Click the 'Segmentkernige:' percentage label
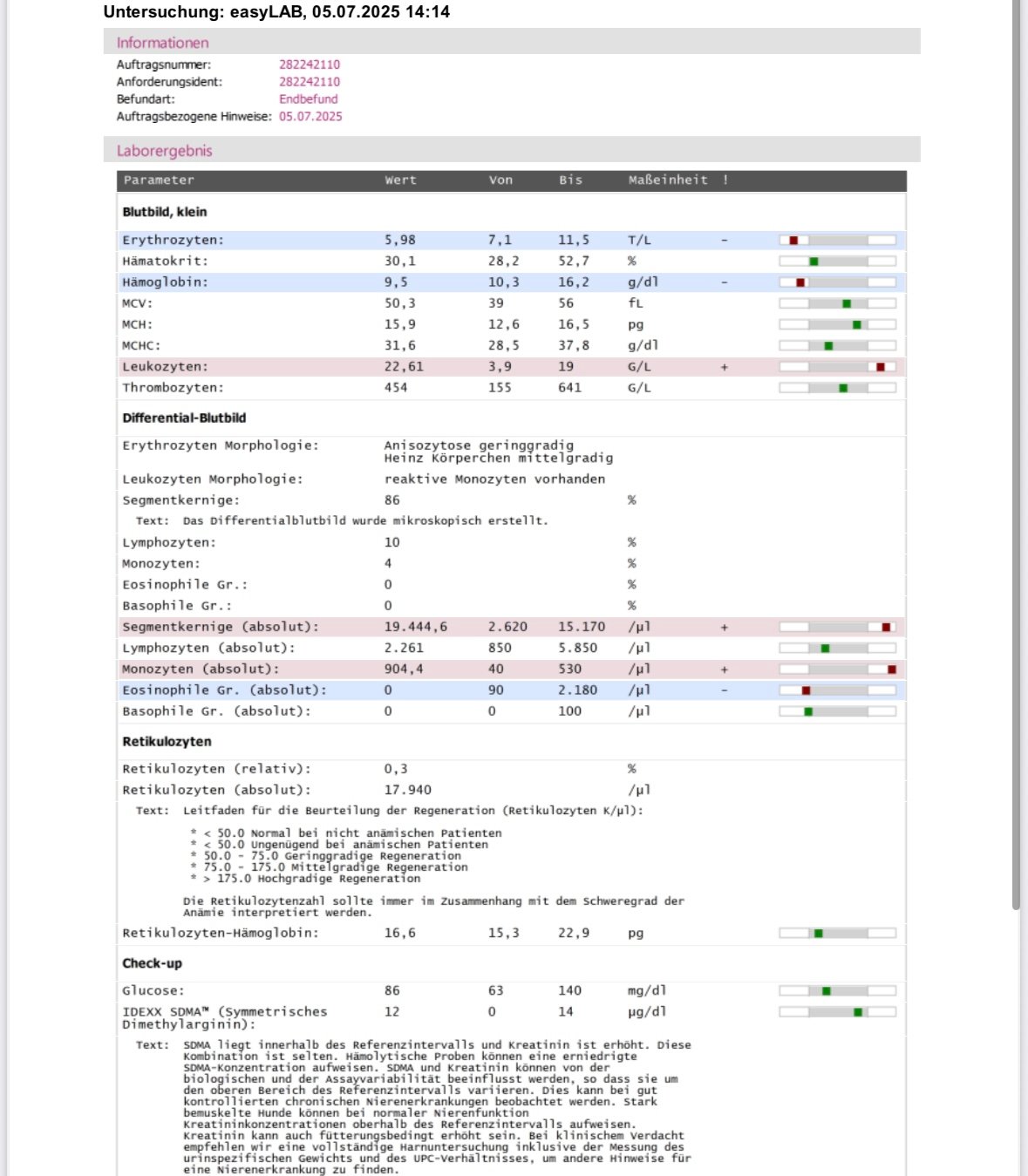1028x1176 pixels. [181, 500]
